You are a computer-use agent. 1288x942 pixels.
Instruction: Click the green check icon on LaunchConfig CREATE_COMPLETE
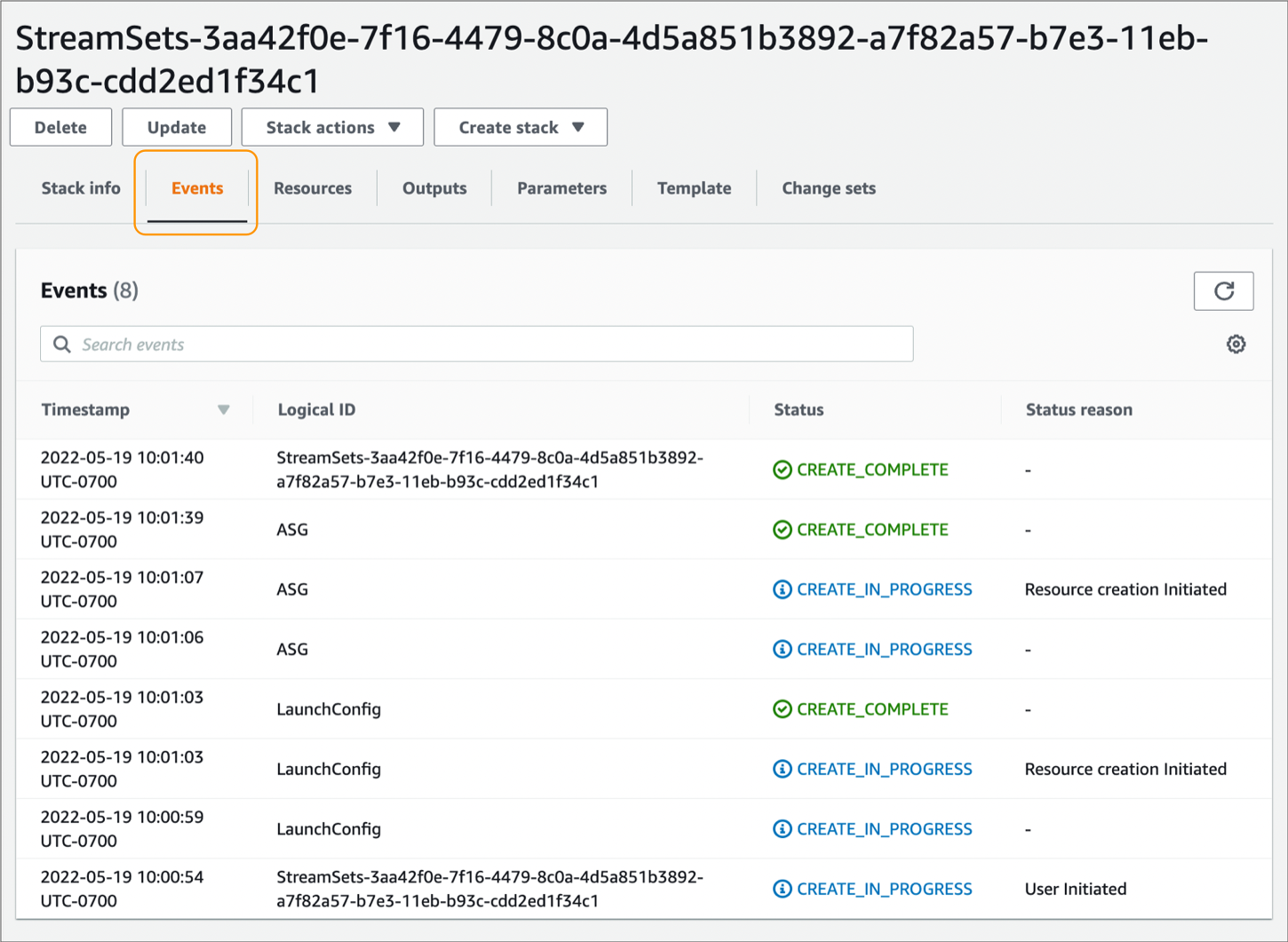tap(782, 708)
